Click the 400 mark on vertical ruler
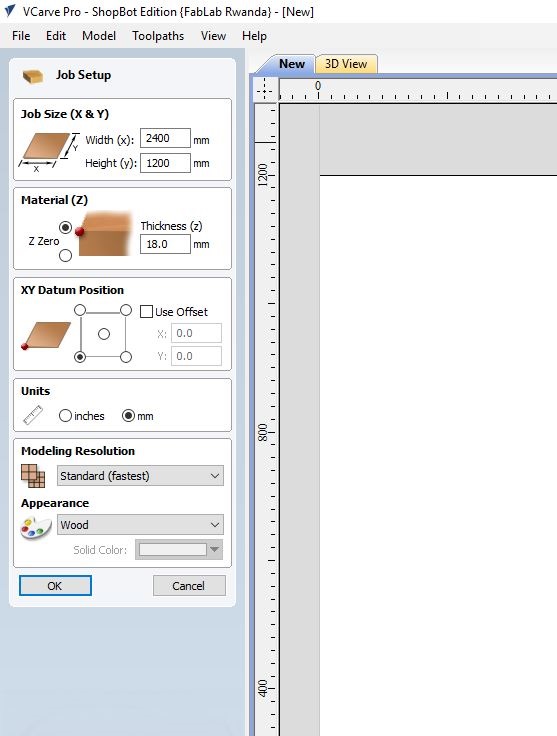Image resolution: width=557 pixels, height=736 pixels. coord(263,688)
